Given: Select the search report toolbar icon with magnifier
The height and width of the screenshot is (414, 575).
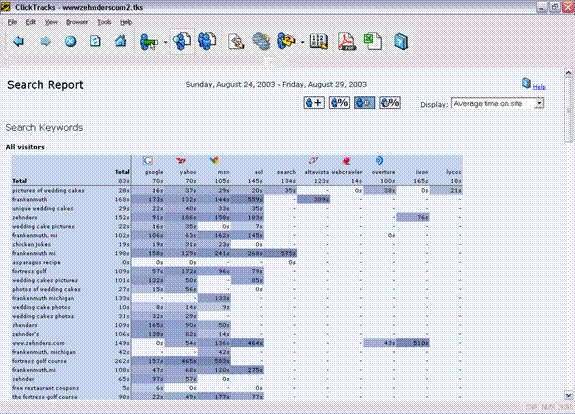Looking at the screenshot, I should coord(182,41).
